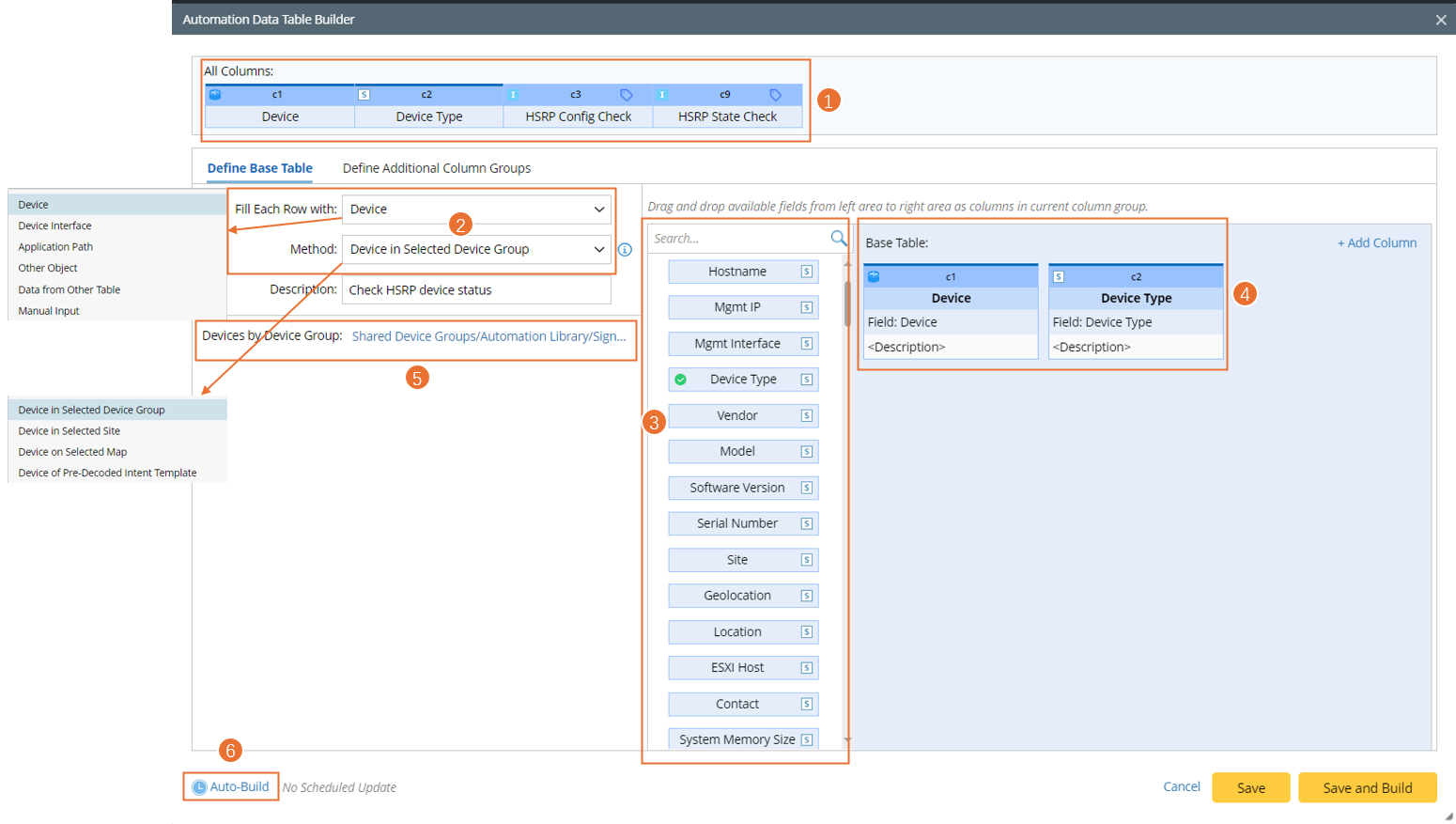Viewport: 1456px width, 824px height.
Task: Switch to Define Additional Column Groups tab
Action: click(436, 168)
